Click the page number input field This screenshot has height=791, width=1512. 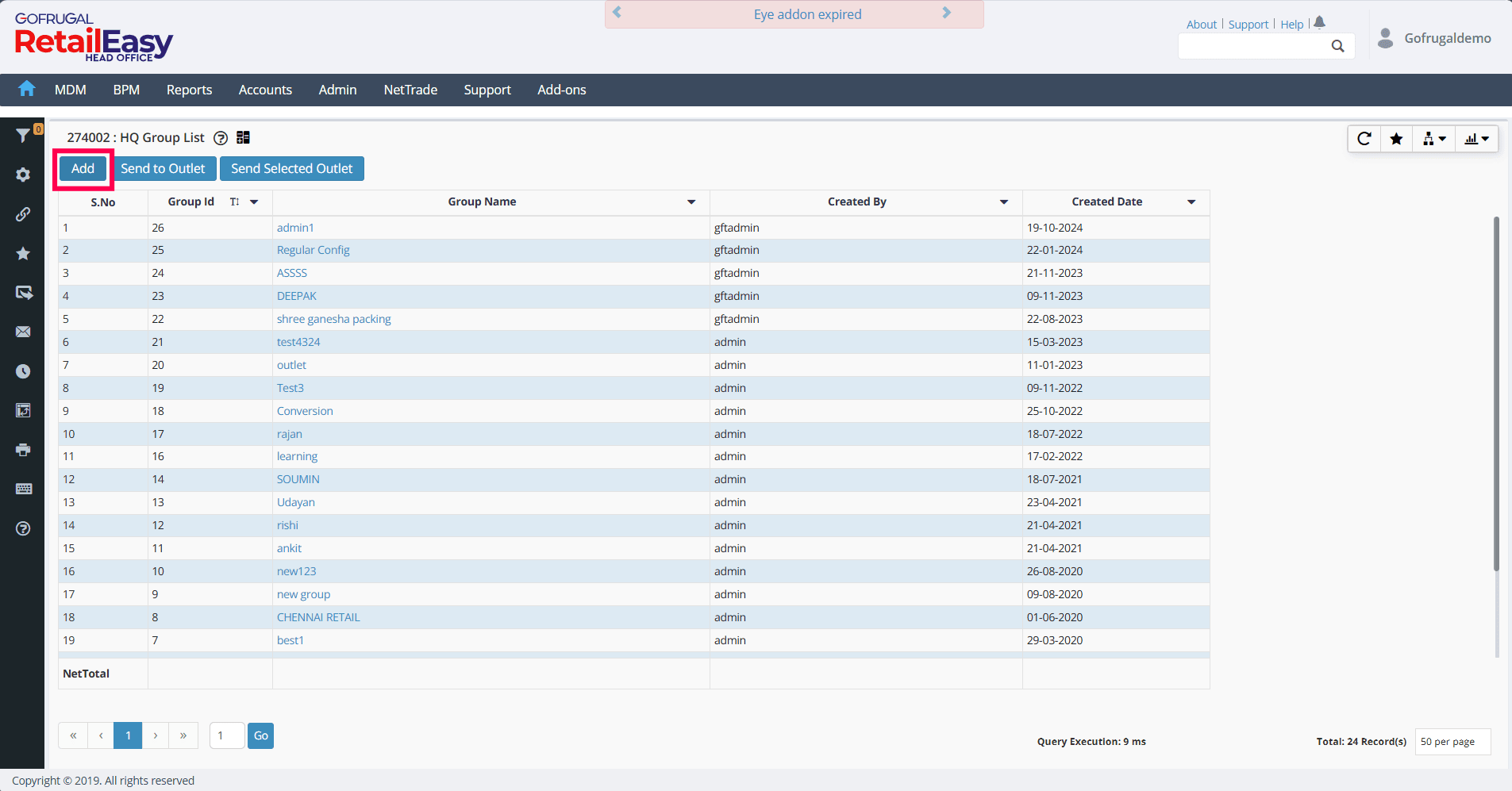(227, 735)
